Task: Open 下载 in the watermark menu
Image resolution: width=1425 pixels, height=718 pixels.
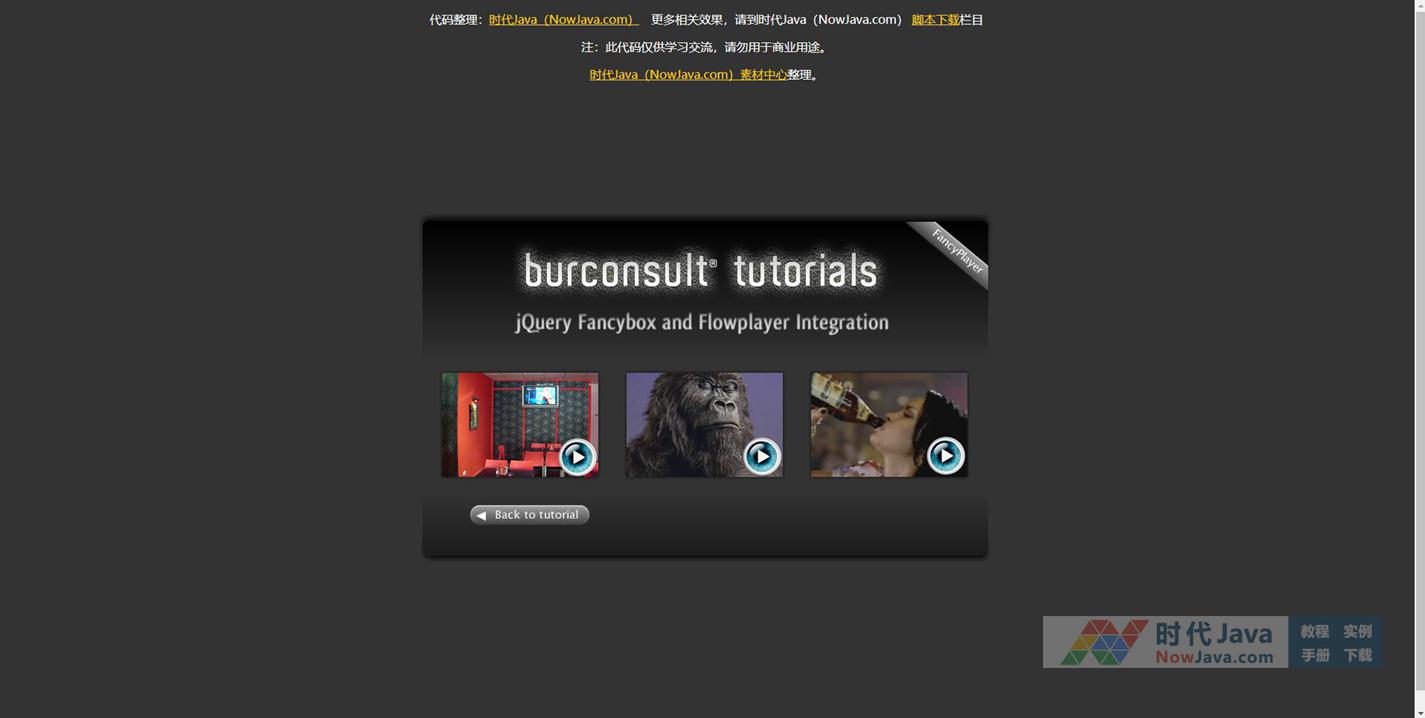Action: coord(1357,655)
